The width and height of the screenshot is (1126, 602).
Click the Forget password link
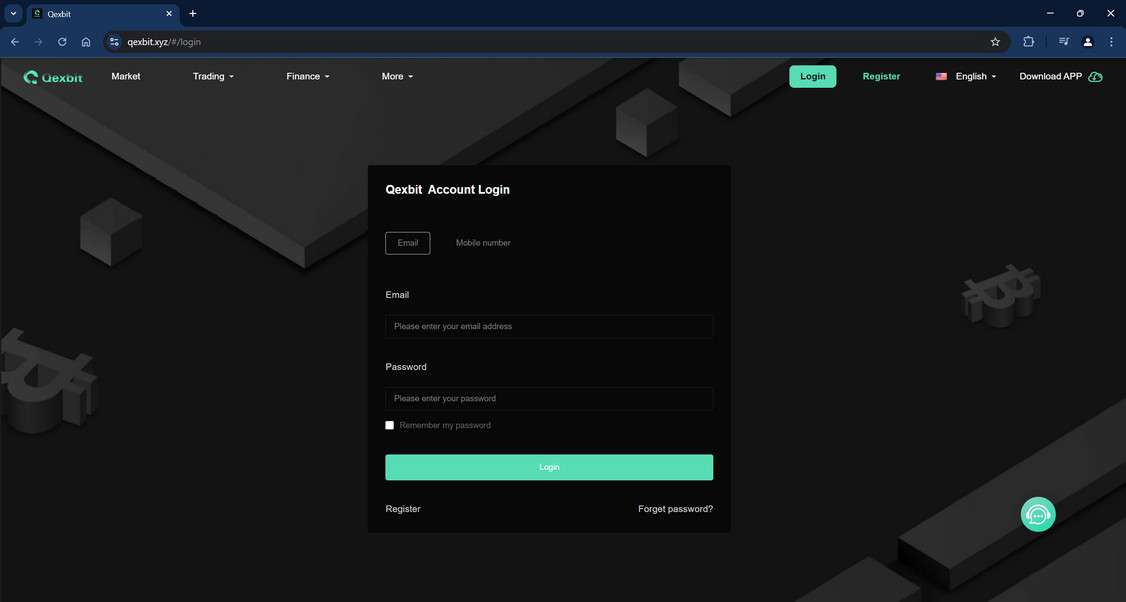pyautogui.click(x=675, y=509)
